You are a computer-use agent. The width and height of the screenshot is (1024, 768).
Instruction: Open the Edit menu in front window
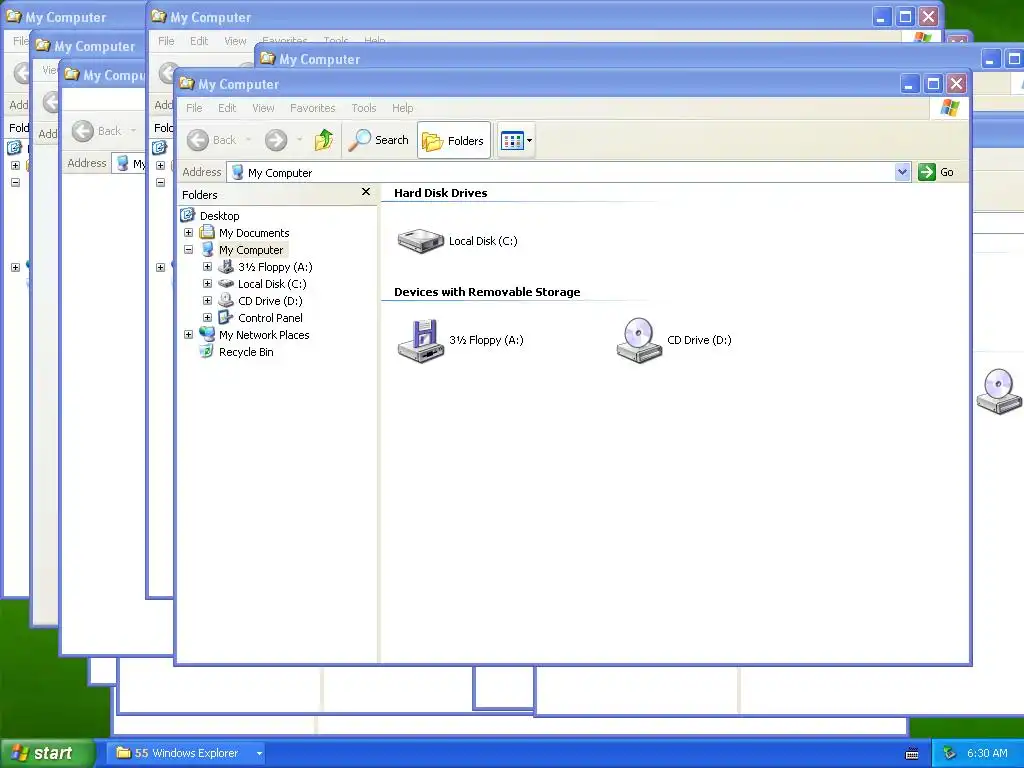227,108
